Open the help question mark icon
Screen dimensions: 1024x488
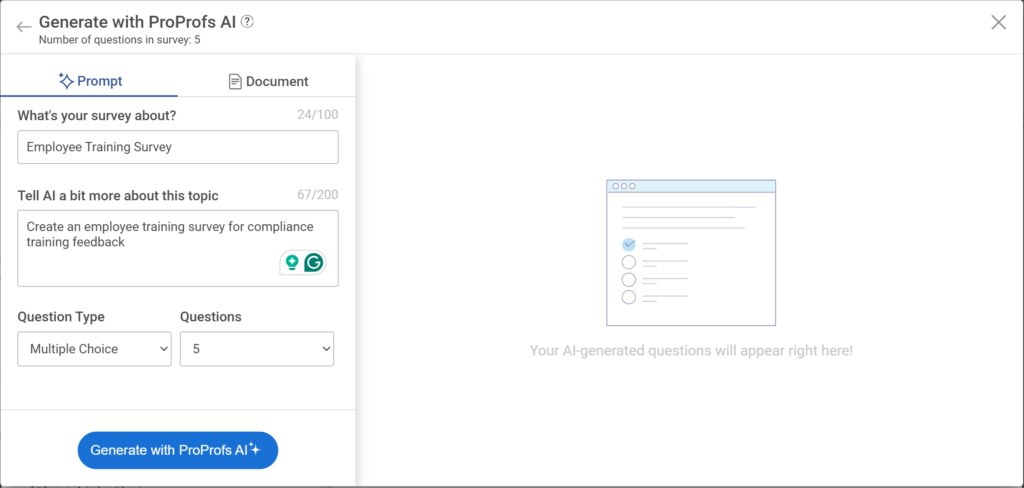click(x=247, y=22)
